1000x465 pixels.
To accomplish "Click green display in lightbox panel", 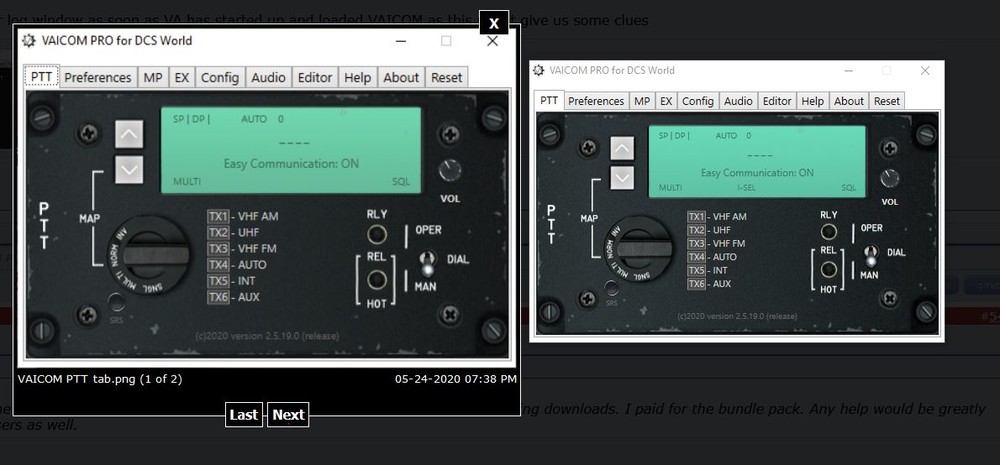I will pos(291,150).
